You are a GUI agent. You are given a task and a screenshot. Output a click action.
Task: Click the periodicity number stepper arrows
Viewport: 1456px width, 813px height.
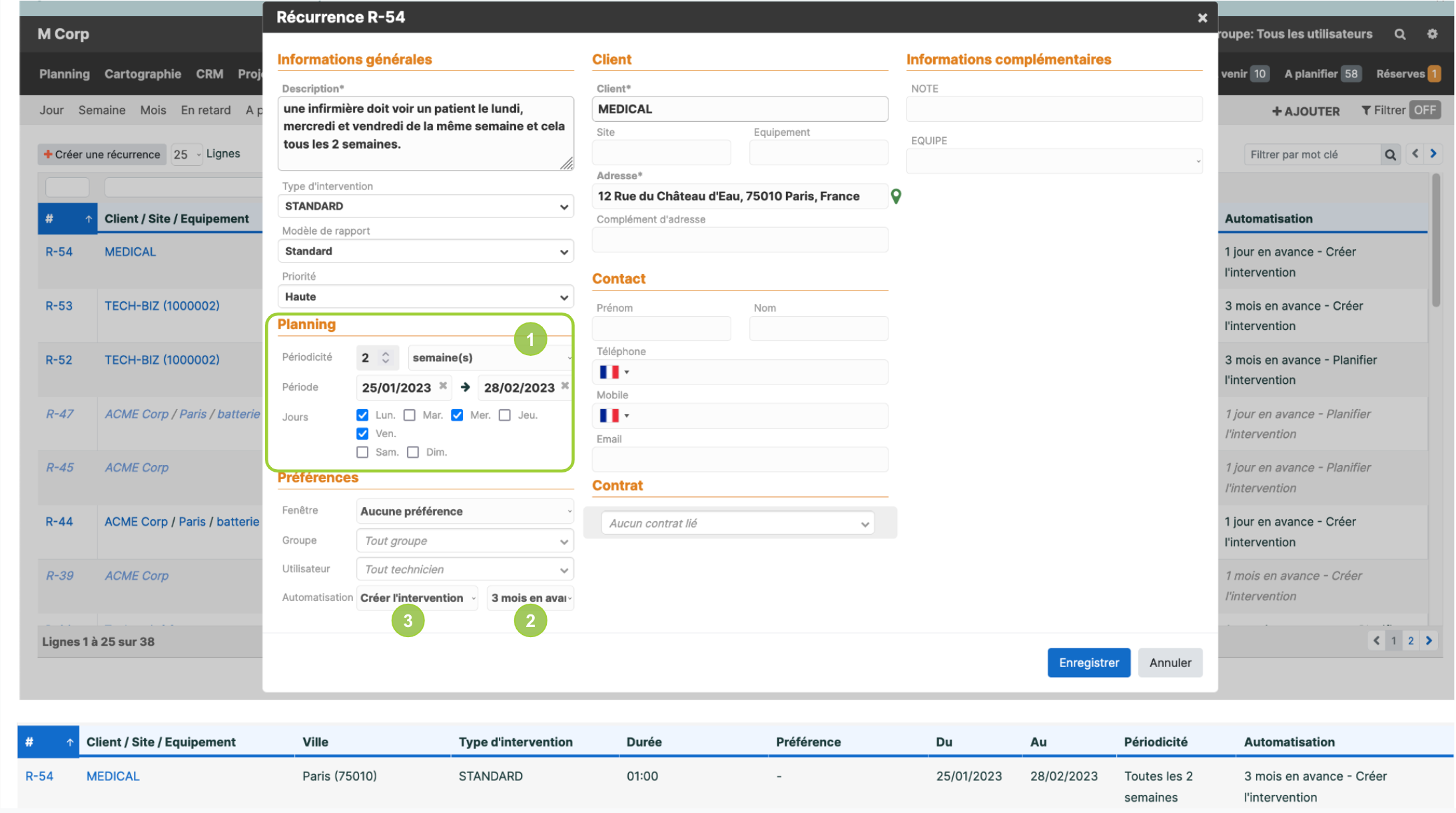point(385,358)
